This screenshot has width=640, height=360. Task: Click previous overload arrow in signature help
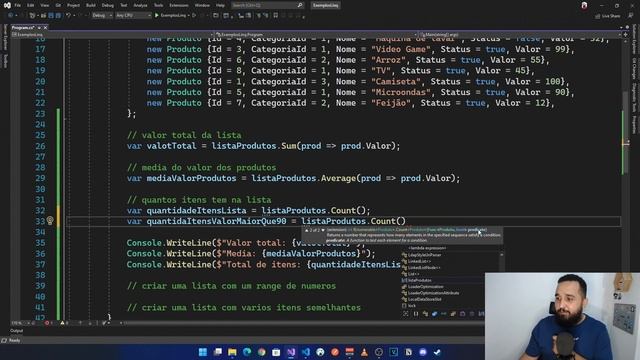[307, 231]
